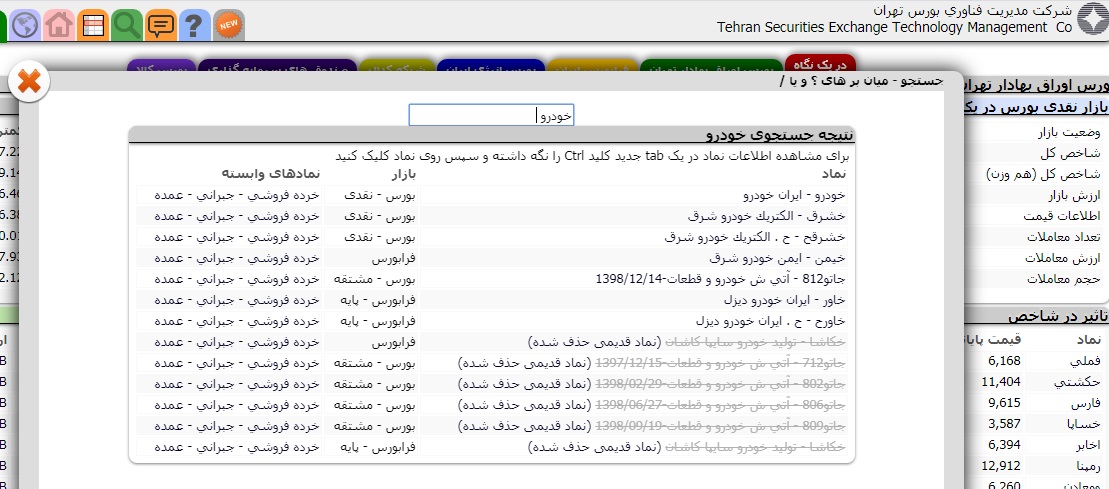
Task: Open the تاثیر در شاخص section heading
Action: [1058, 316]
